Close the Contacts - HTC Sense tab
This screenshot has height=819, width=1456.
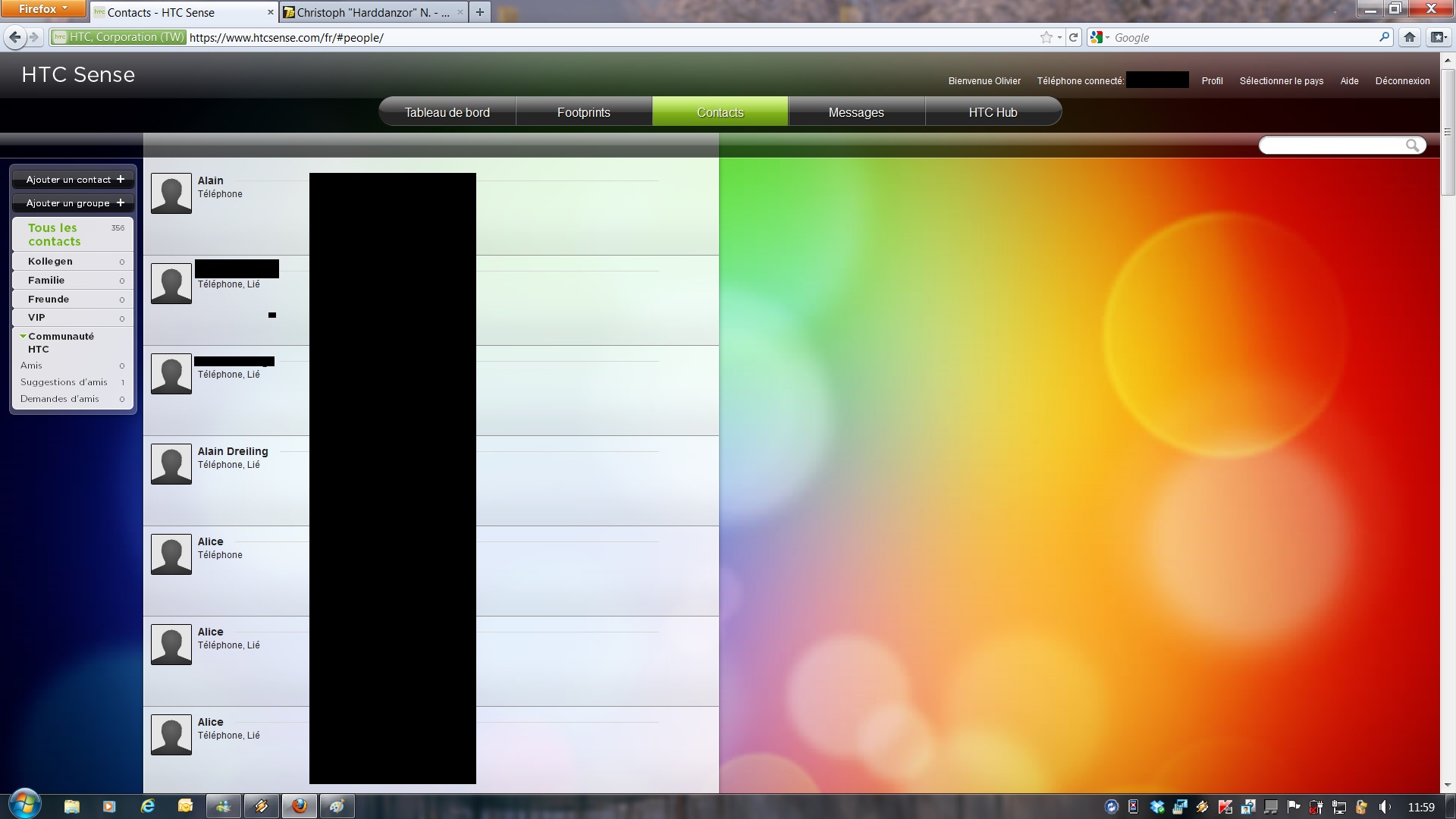tap(271, 12)
